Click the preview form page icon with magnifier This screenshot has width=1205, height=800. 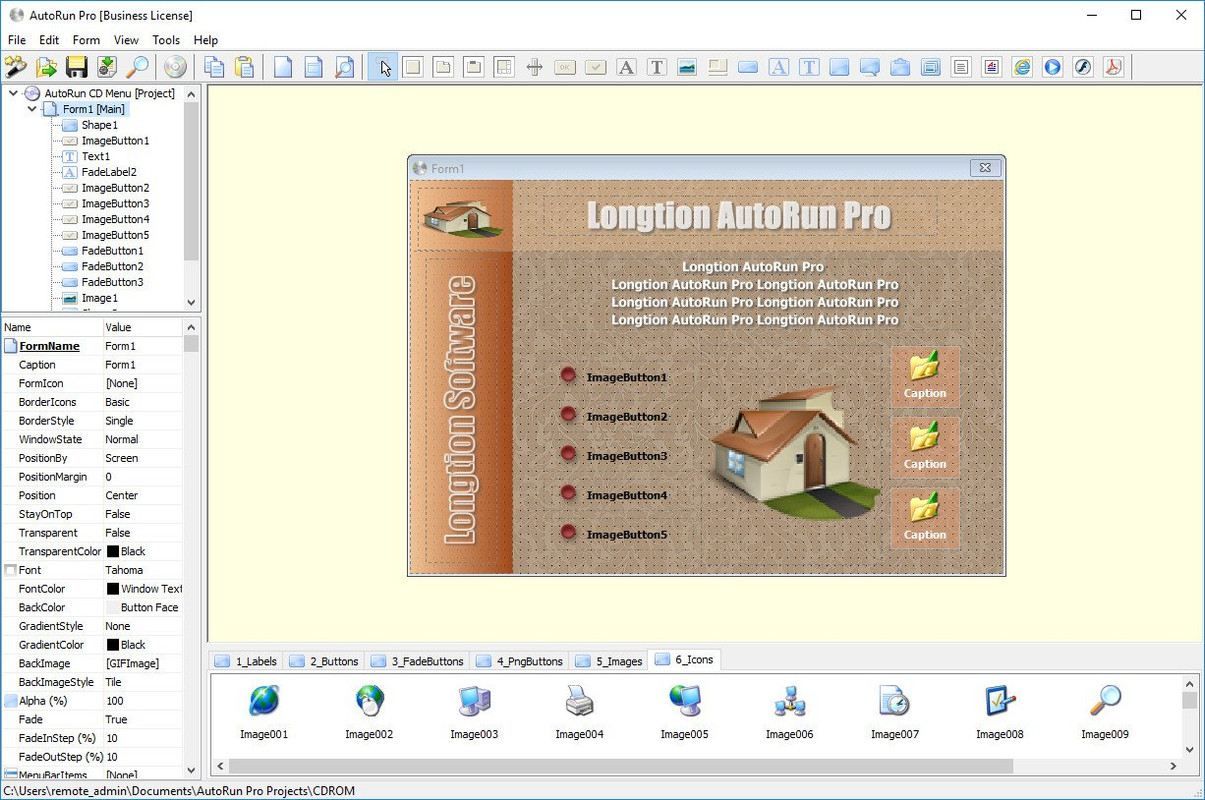tap(343, 67)
